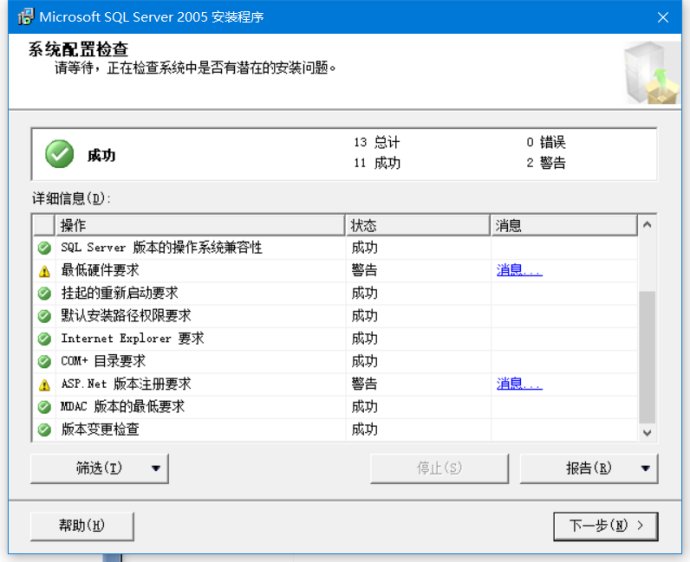Click the SQL Server setup title bar icon
The height and width of the screenshot is (562, 690).
point(26,17)
